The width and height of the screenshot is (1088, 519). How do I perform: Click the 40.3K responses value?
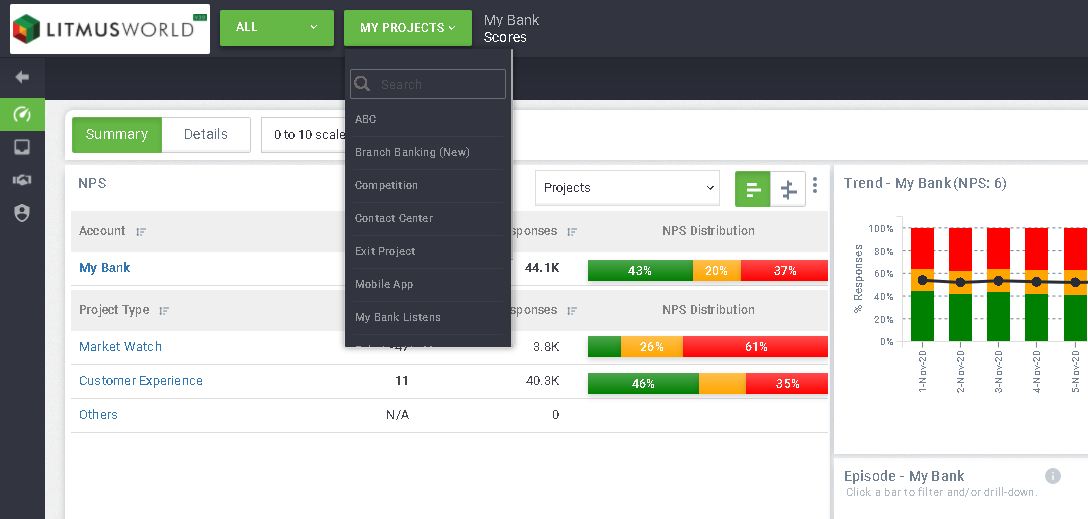point(541,380)
